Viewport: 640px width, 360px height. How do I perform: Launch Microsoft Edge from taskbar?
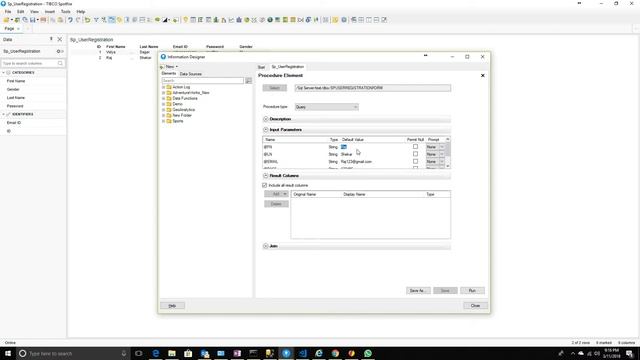click(x=156, y=353)
